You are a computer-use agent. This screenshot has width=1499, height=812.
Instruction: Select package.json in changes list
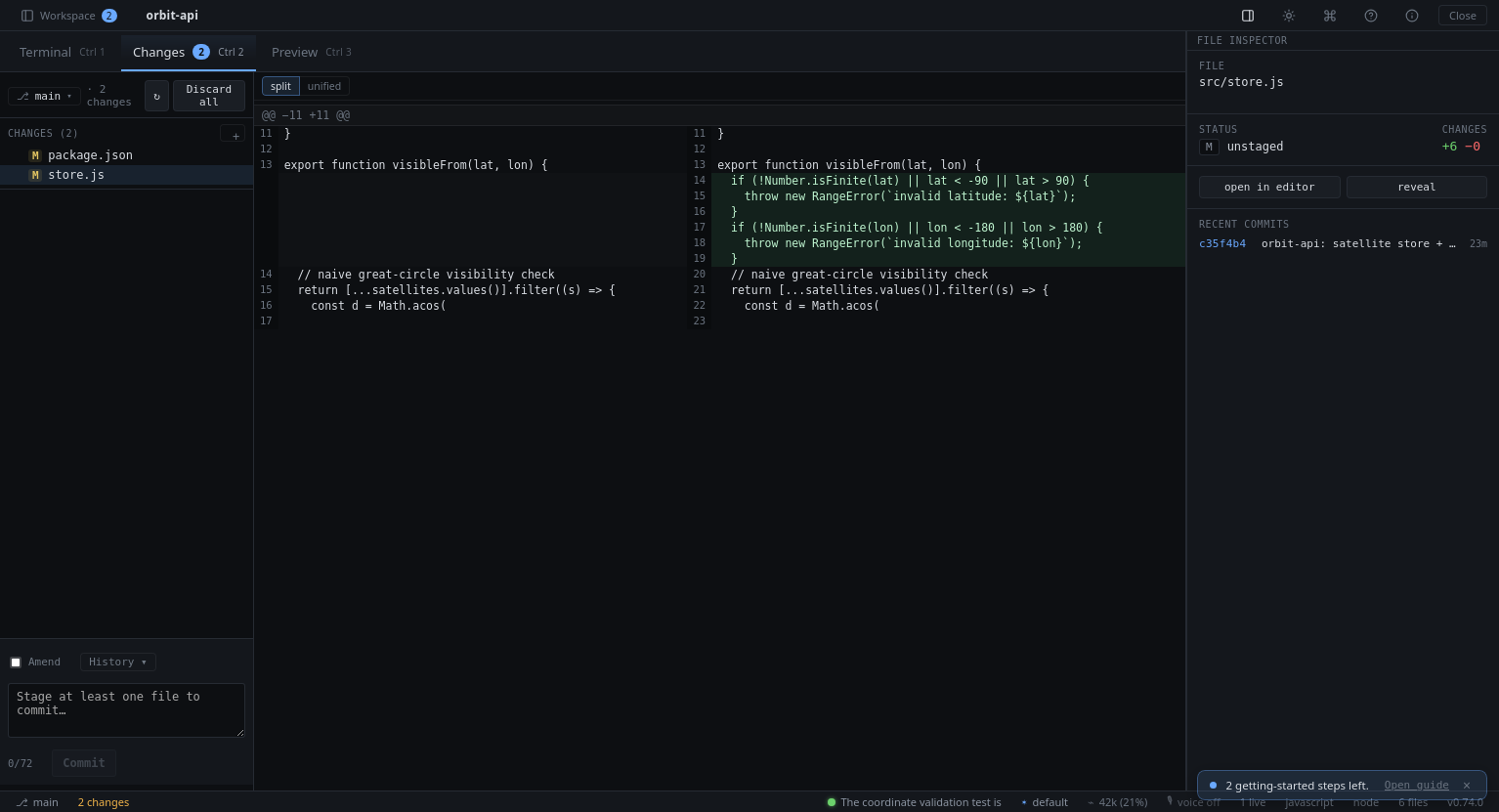(127, 155)
